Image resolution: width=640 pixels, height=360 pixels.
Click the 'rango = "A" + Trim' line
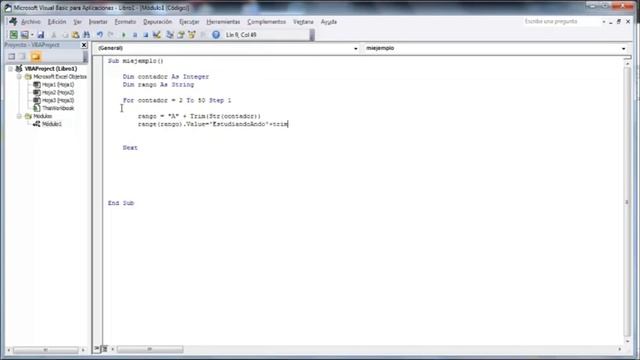tap(199, 116)
